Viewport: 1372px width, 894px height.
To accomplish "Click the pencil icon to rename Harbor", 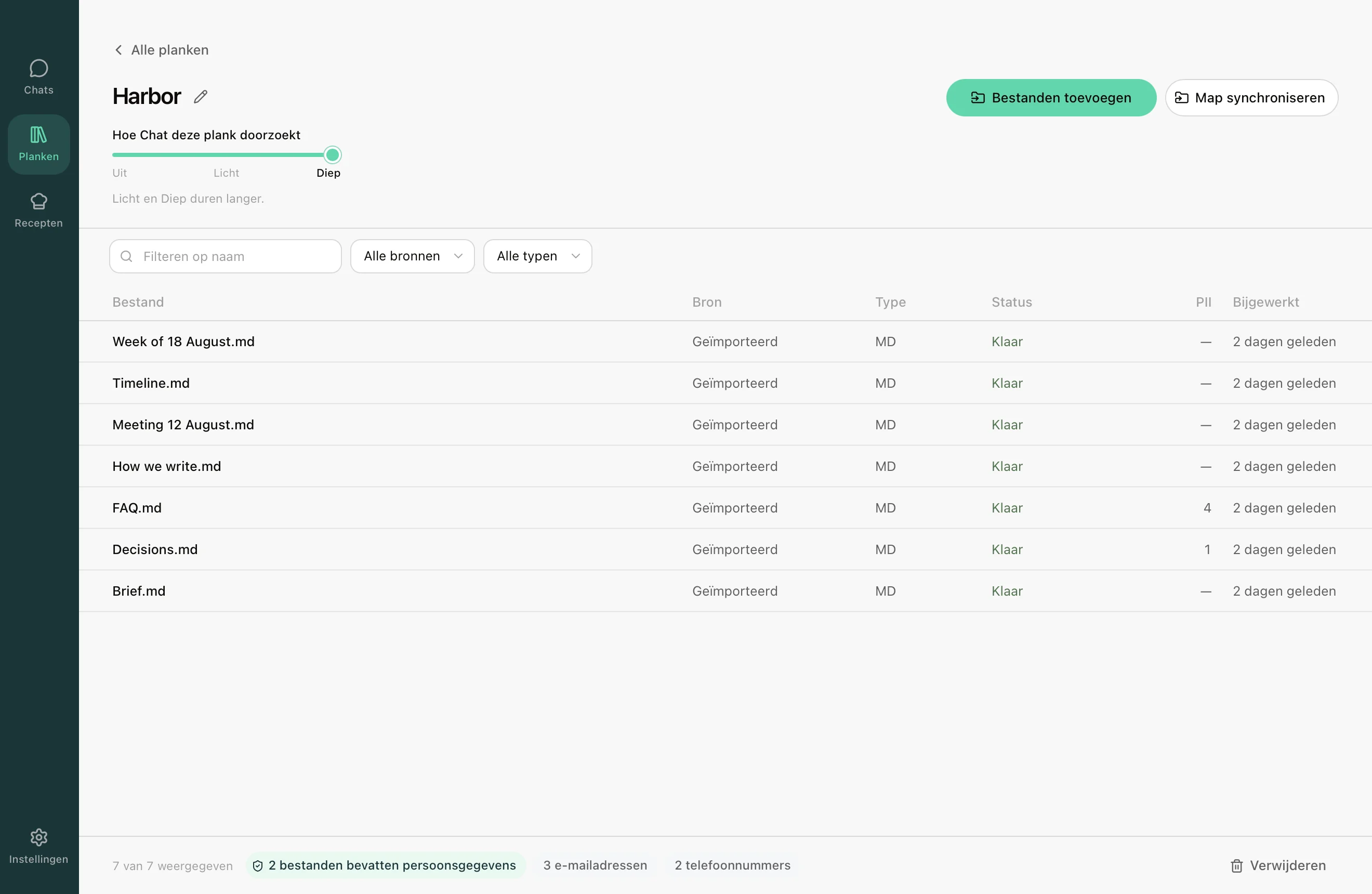I will (201, 97).
